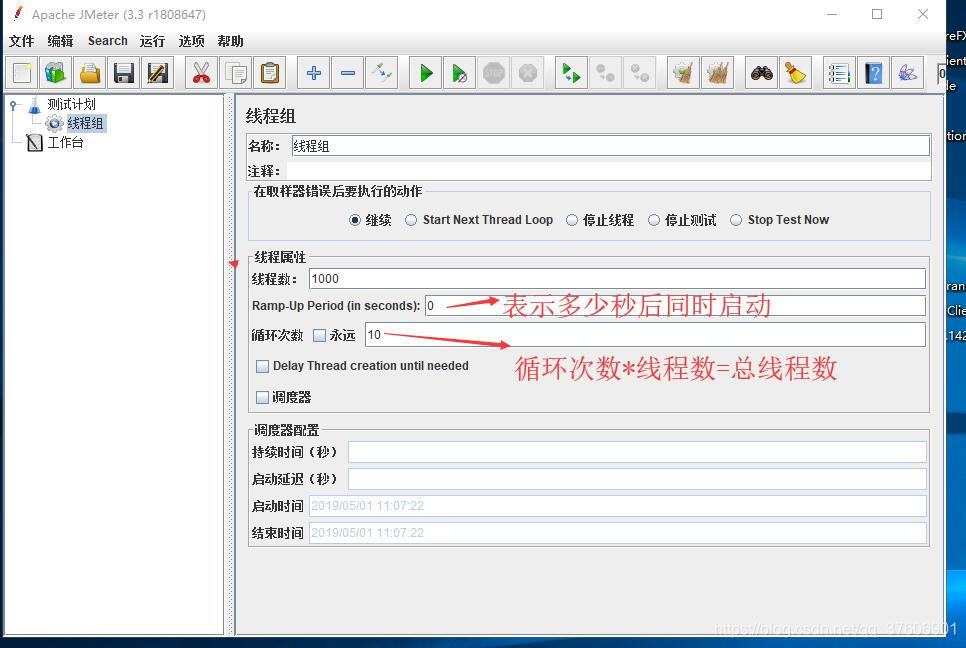Click the feather toolbar icon at far right
Viewport: 966px width, 648px height.
[907, 73]
